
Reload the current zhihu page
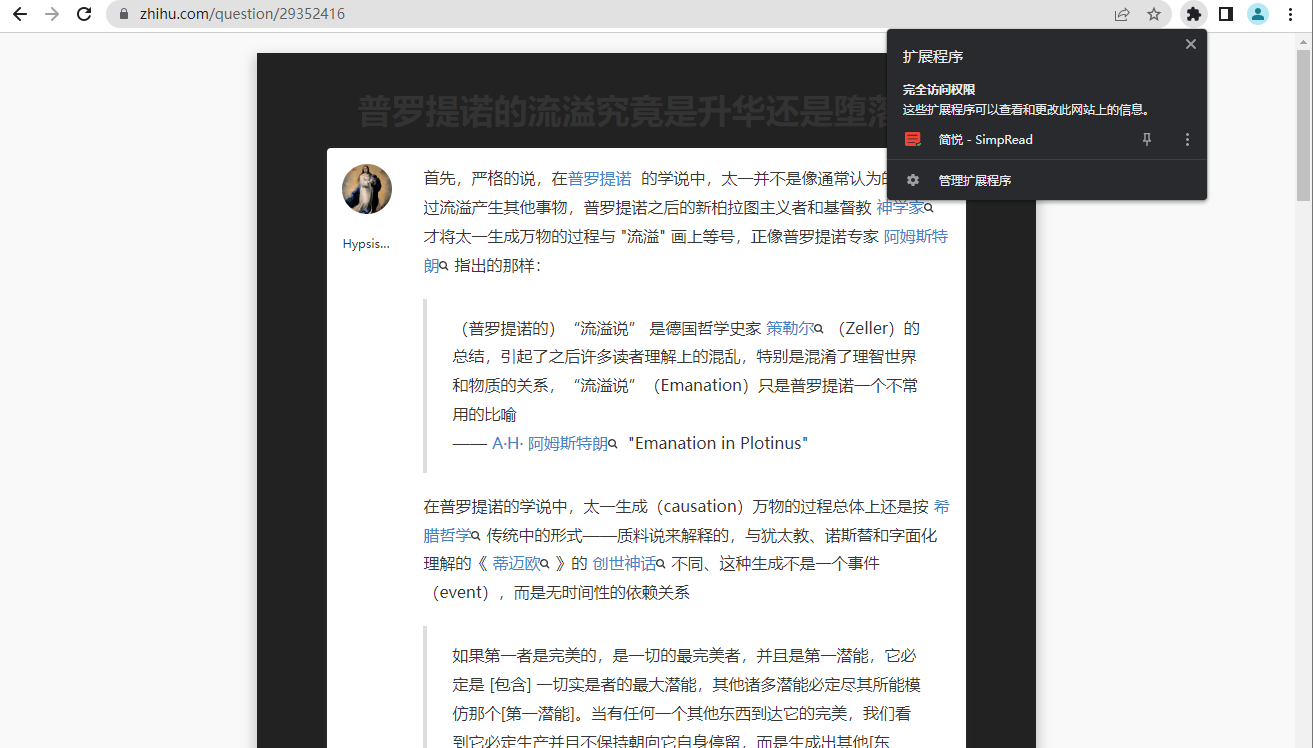pyautogui.click(x=85, y=14)
